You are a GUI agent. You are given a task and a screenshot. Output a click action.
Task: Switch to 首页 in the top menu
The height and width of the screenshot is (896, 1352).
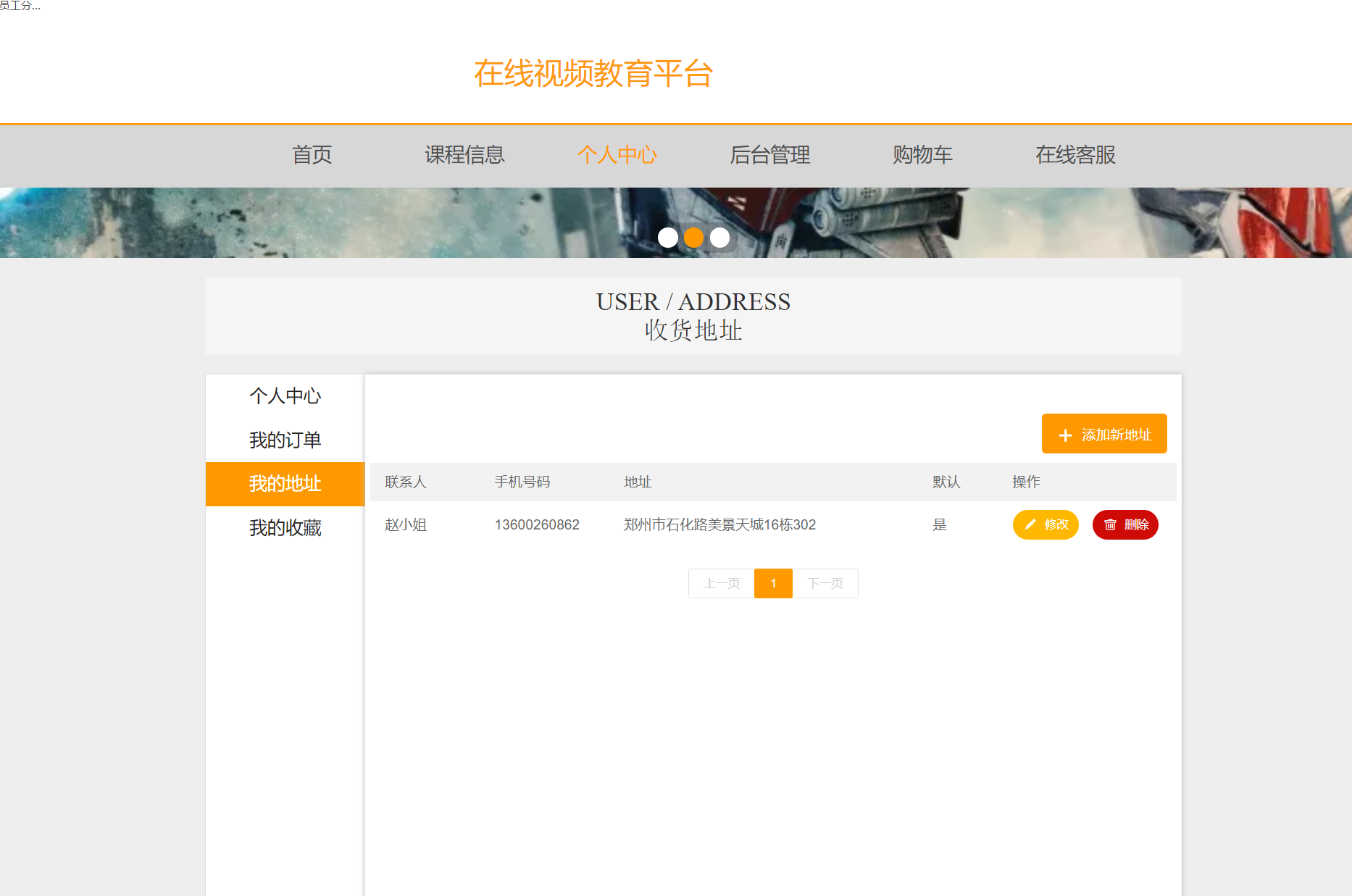312,155
